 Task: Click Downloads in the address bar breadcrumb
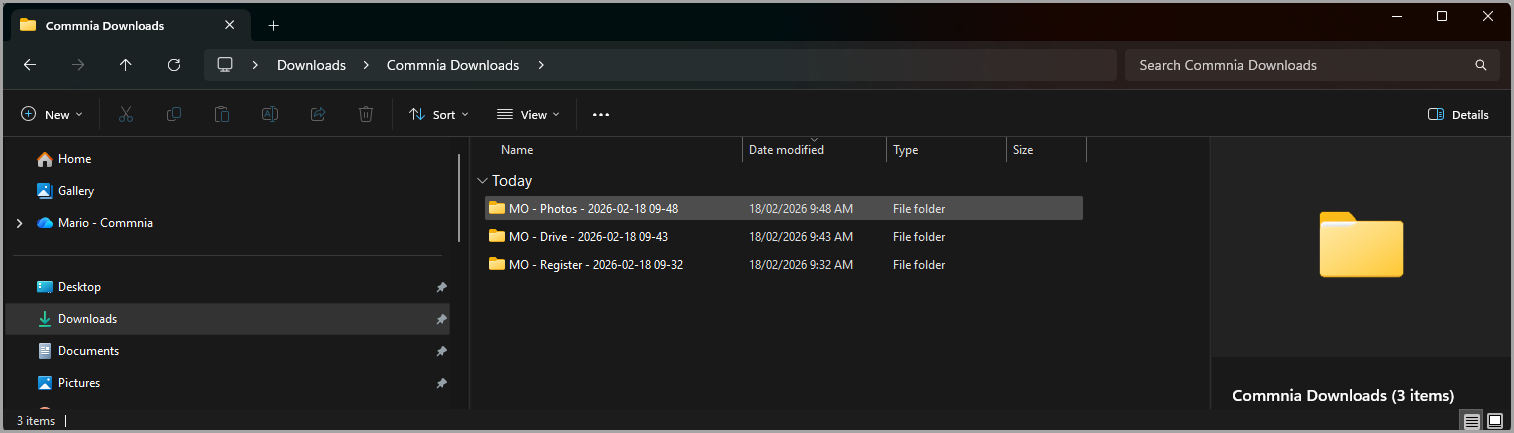tap(311, 65)
